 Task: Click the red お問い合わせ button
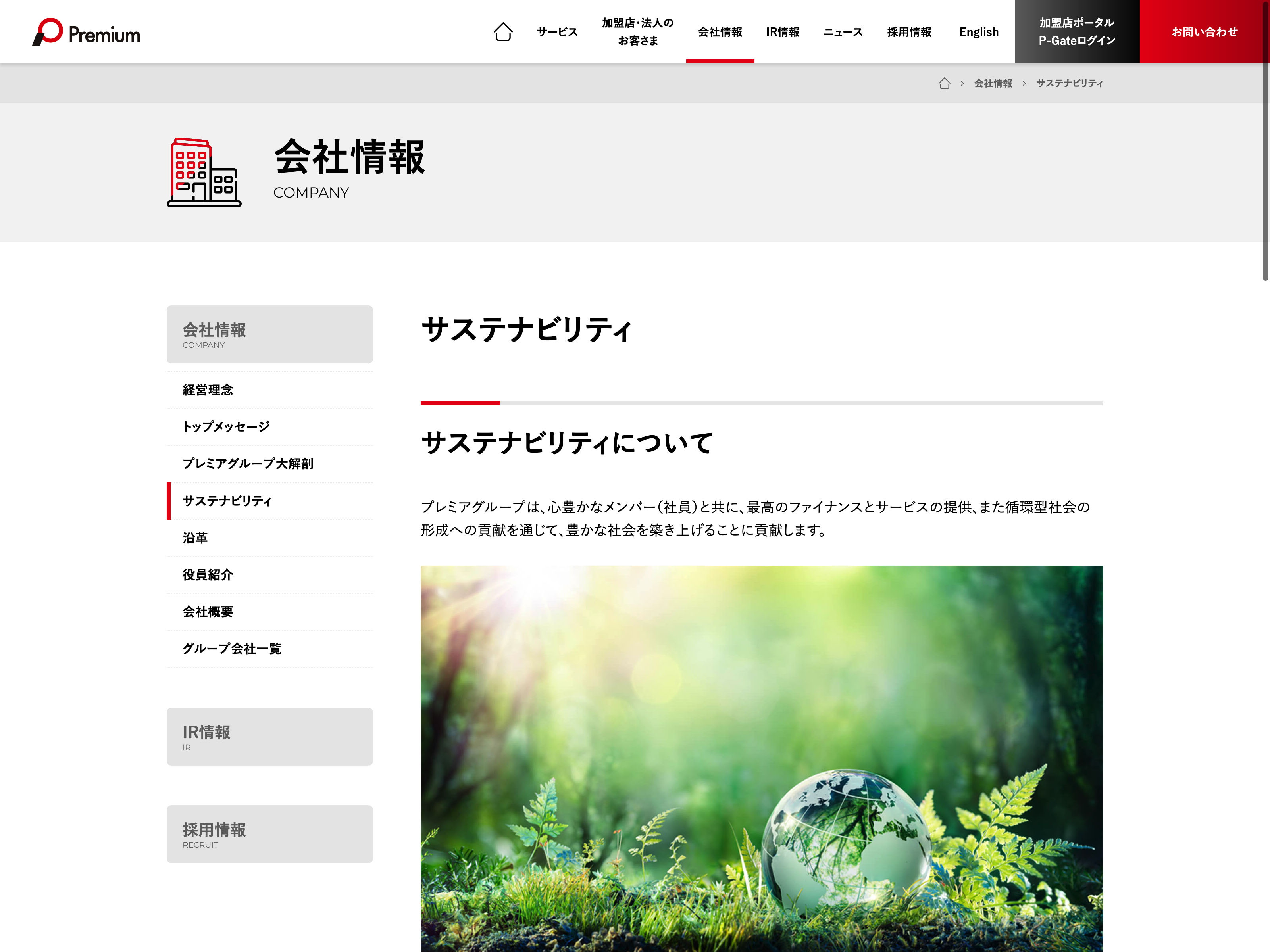pyautogui.click(x=1204, y=32)
